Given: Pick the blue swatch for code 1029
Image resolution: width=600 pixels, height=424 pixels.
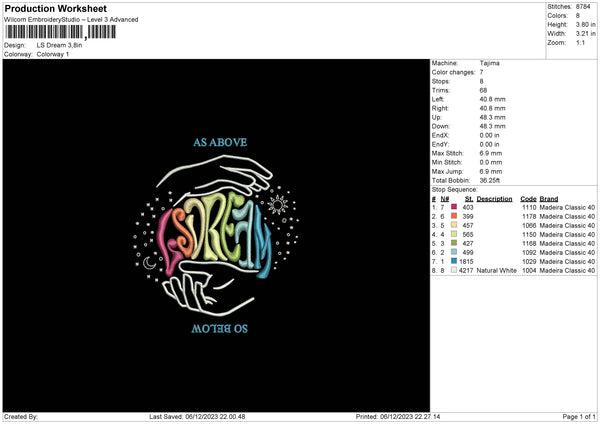Looking at the screenshot, I should coord(454,261).
